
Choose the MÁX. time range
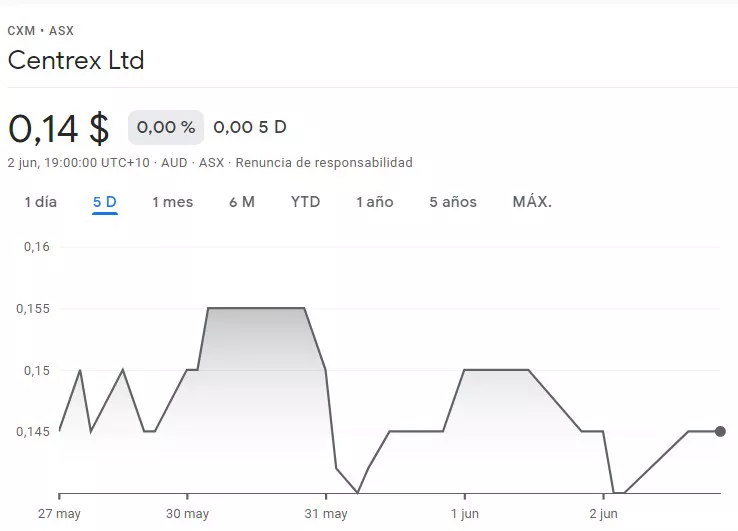pos(532,202)
